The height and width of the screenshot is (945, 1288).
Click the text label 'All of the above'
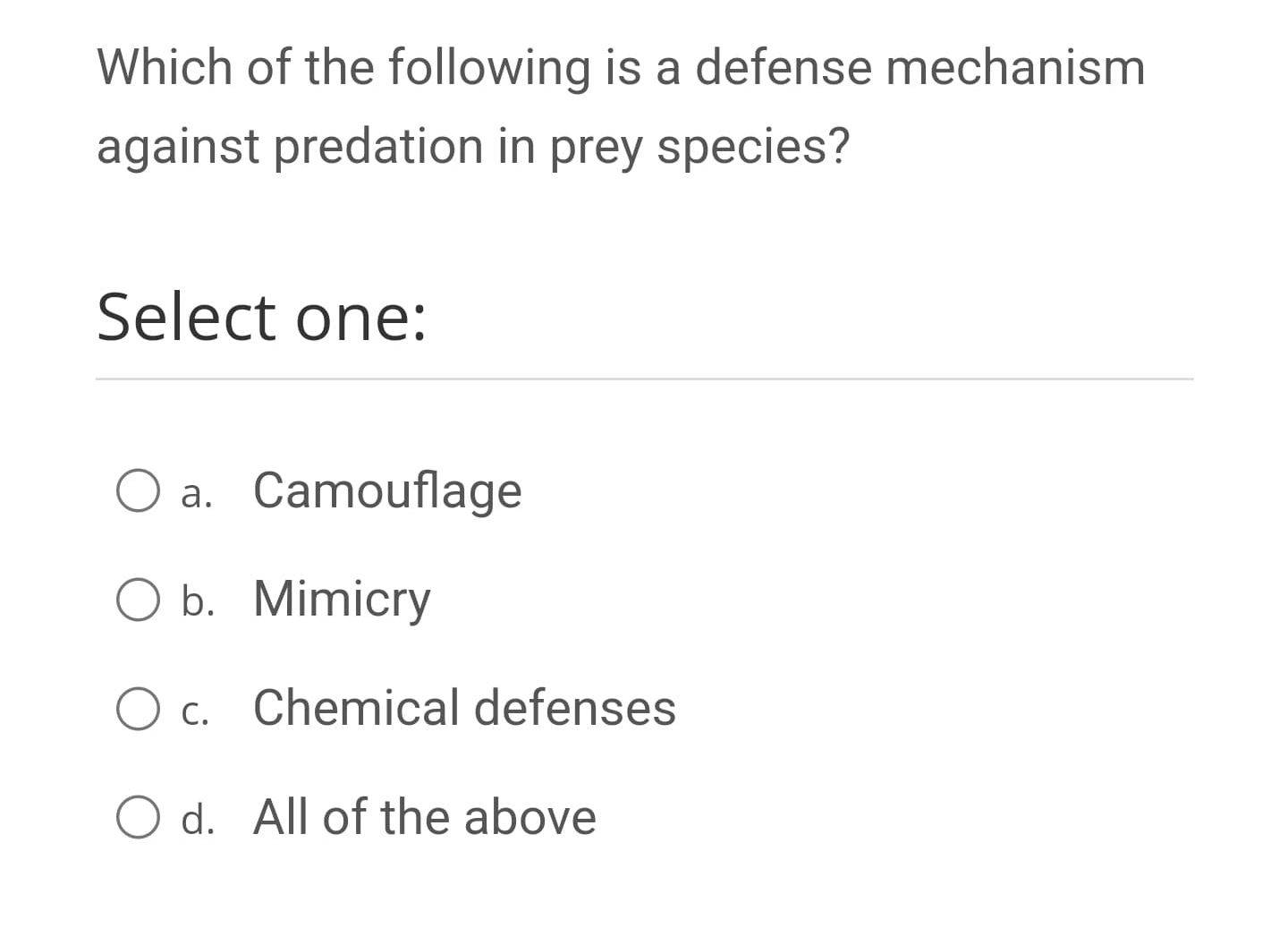click(x=424, y=817)
